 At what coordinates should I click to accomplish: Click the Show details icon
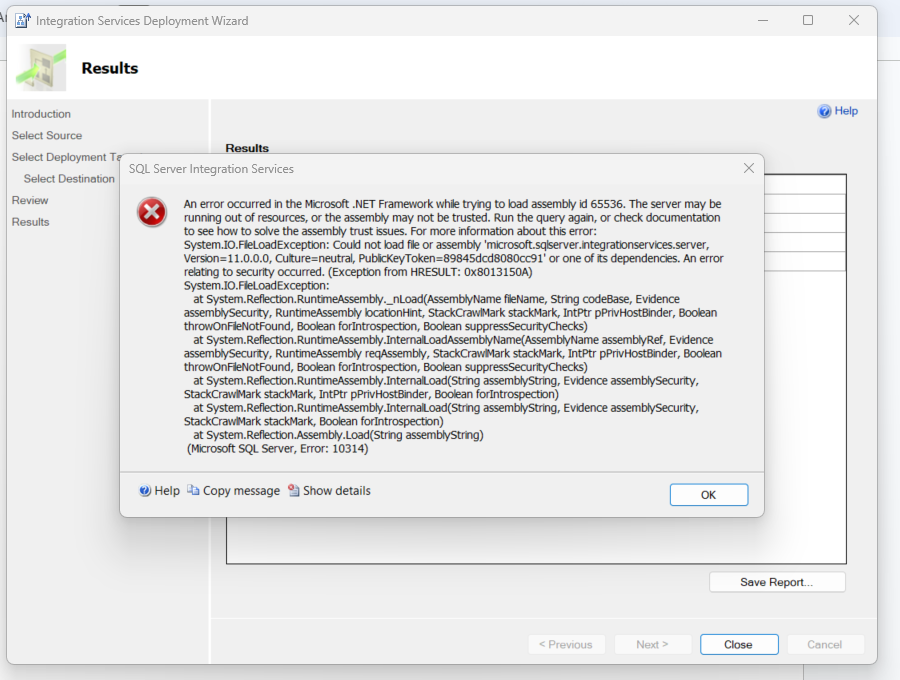click(x=294, y=490)
